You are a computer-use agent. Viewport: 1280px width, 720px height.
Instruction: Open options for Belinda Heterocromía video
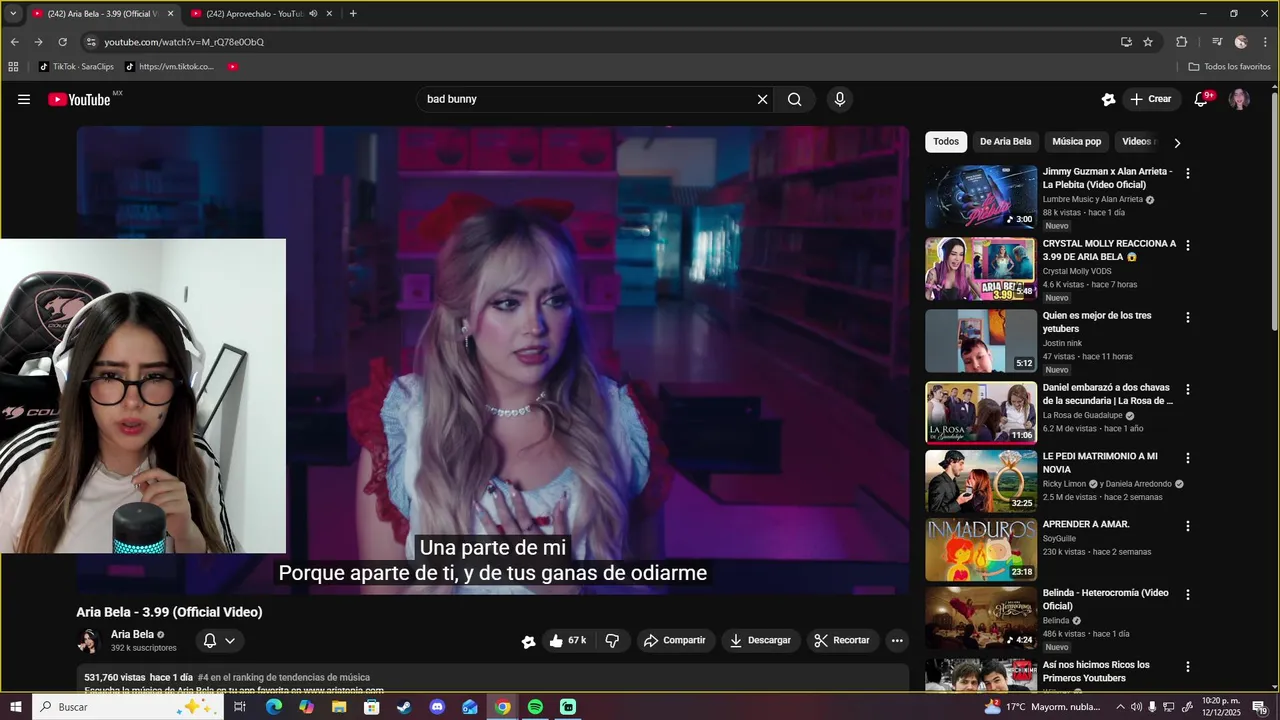[1187, 594]
